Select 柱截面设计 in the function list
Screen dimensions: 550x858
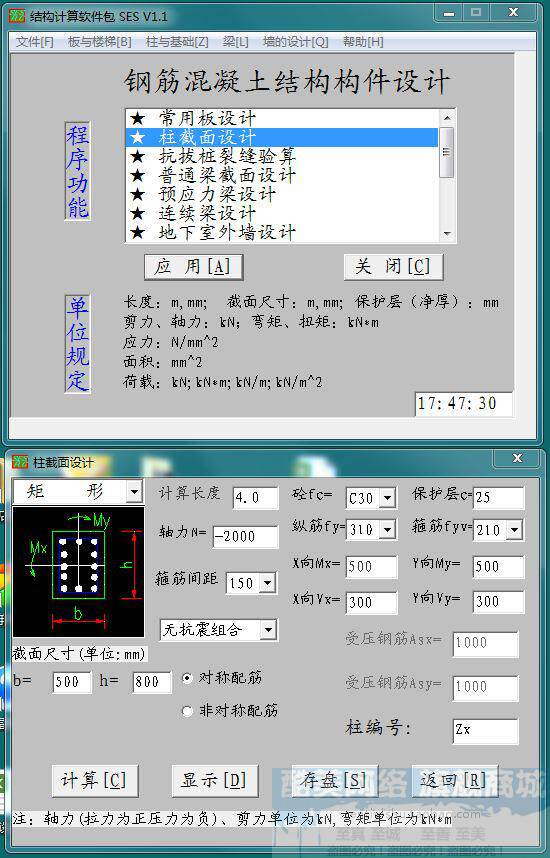282,137
